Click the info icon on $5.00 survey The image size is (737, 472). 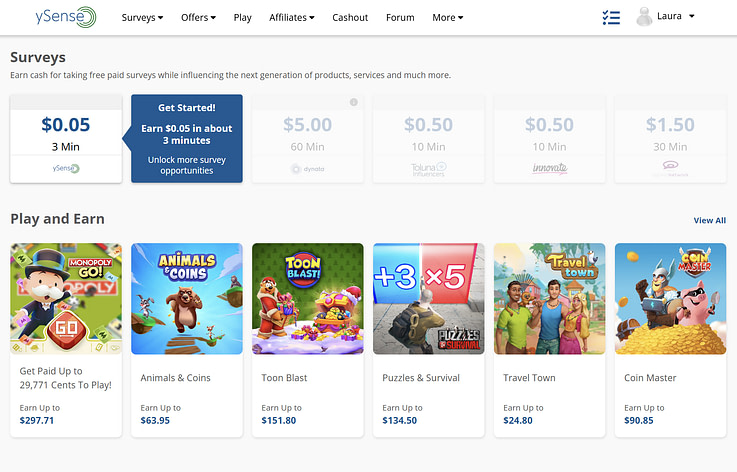(354, 102)
